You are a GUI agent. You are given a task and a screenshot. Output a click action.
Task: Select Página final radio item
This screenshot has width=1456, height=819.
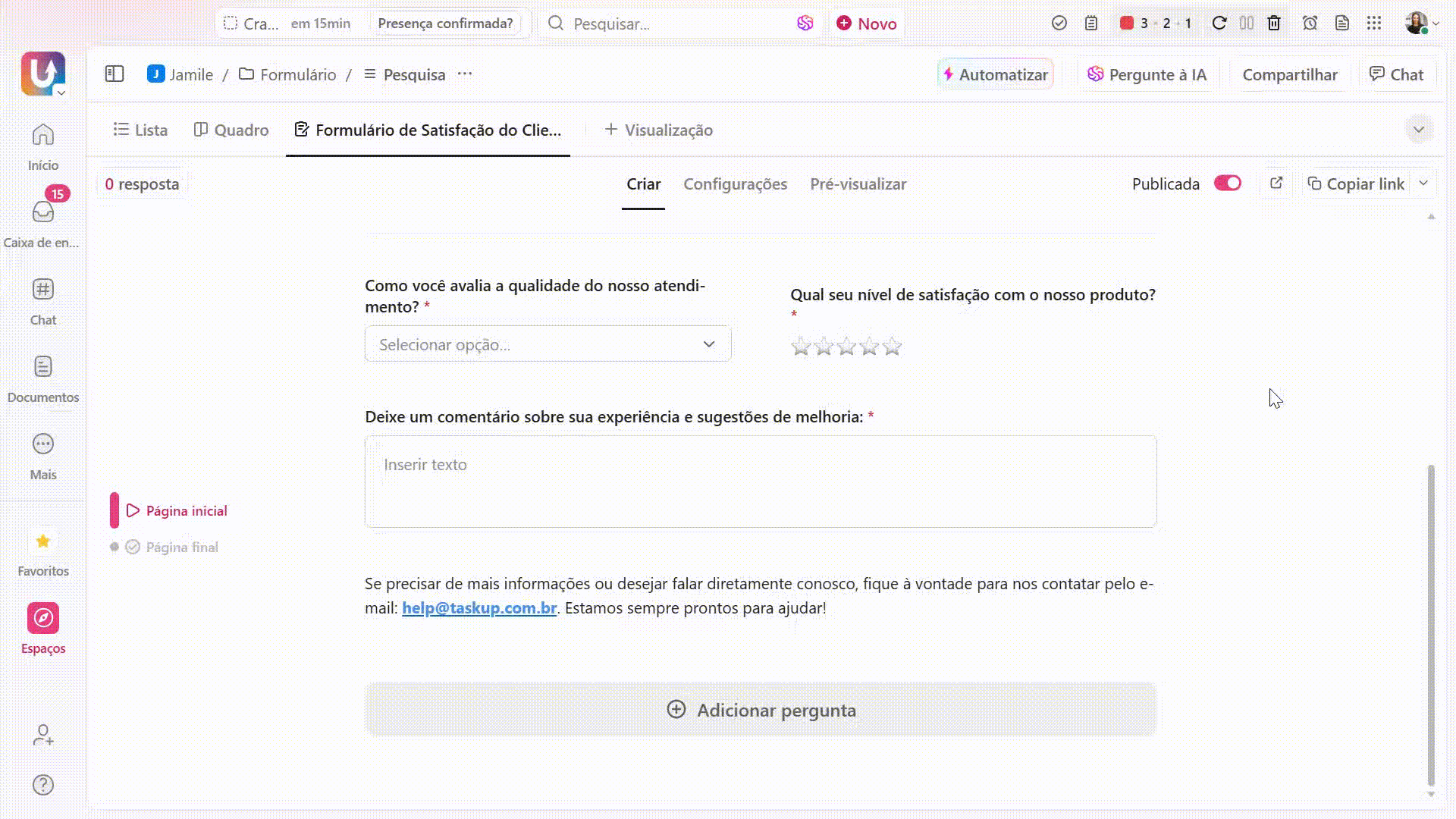(x=181, y=547)
